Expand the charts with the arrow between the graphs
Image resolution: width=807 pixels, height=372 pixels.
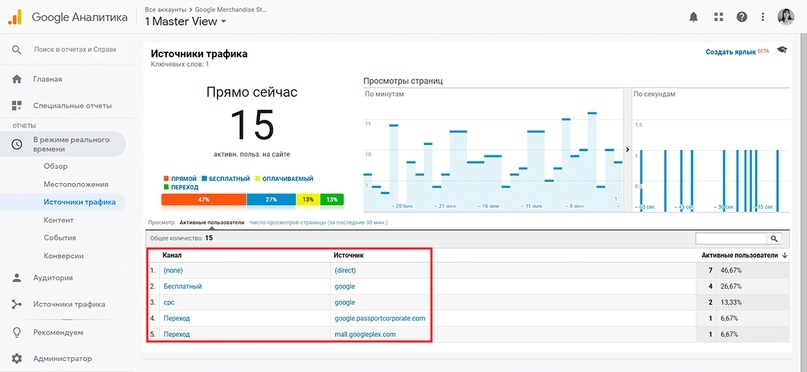coord(627,150)
